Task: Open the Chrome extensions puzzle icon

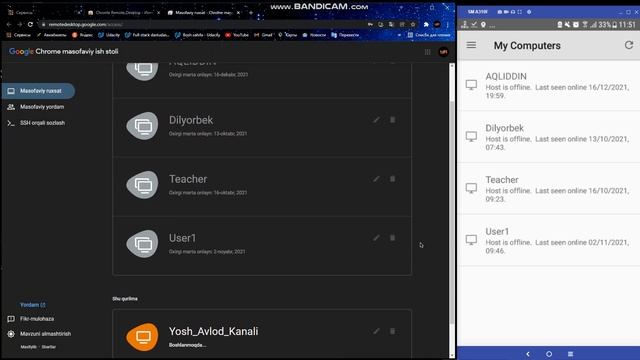Action: pyautogui.click(x=426, y=24)
